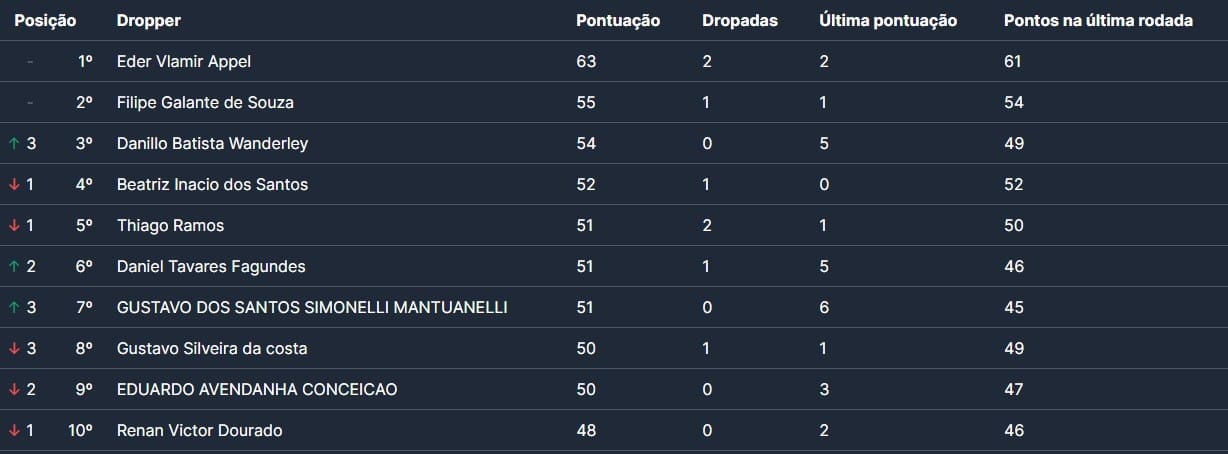Image resolution: width=1228 pixels, height=454 pixels.
Task: Click red down arrow beside Beatriz Inacio dos Santos
Action: 14,185
